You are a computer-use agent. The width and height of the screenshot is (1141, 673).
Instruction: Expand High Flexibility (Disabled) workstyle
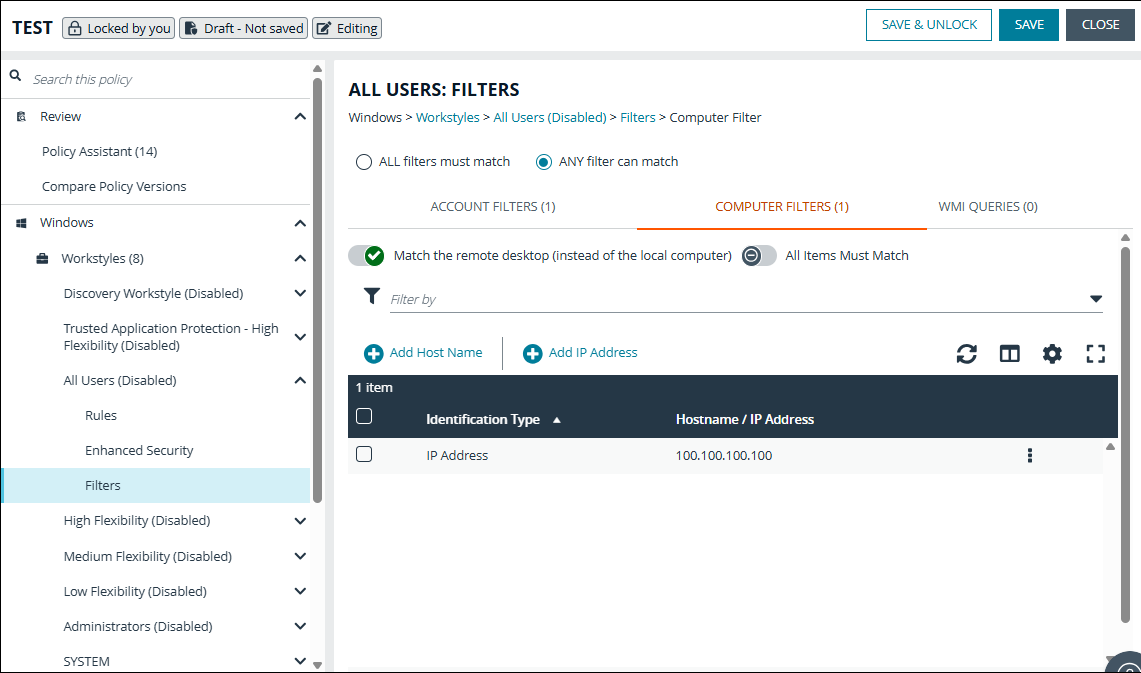(299, 520)
